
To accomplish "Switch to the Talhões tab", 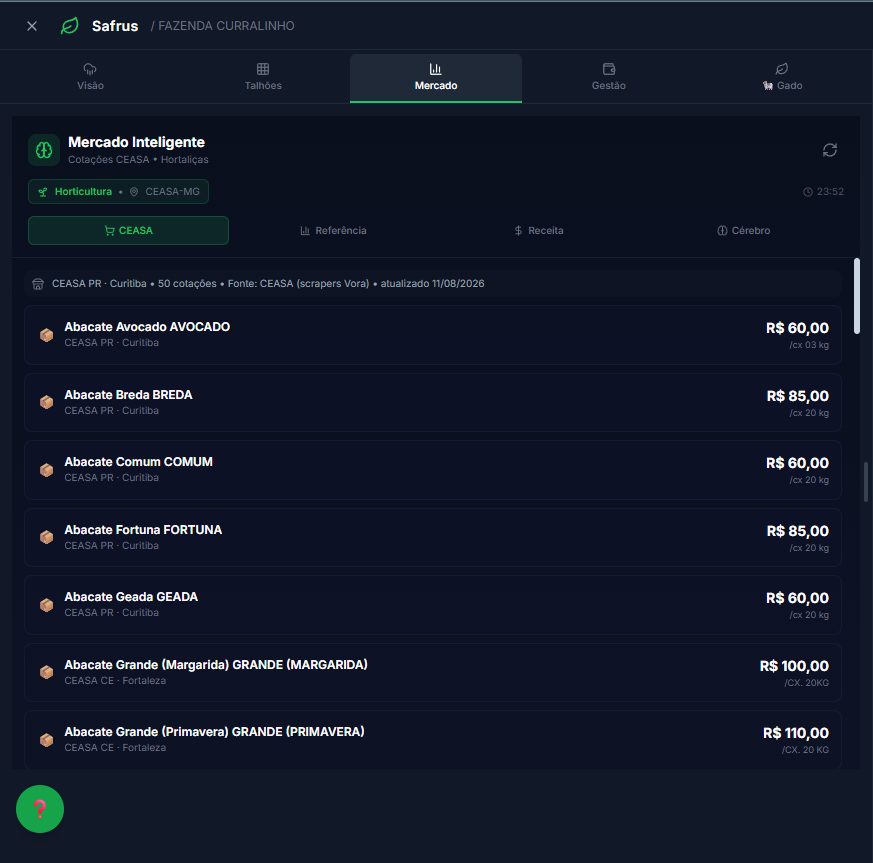I will point(263,77).
